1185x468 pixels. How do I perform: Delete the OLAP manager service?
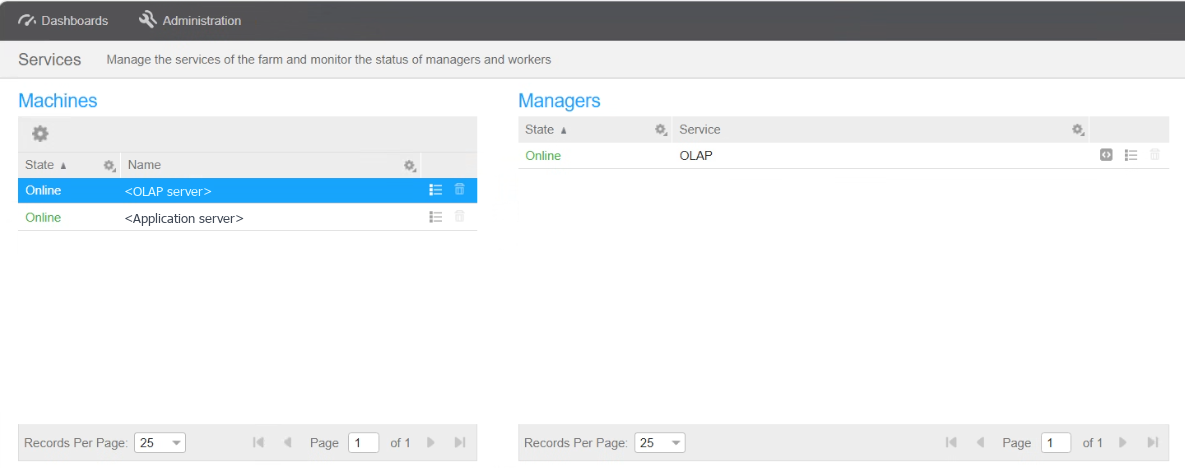[1155, 154]
